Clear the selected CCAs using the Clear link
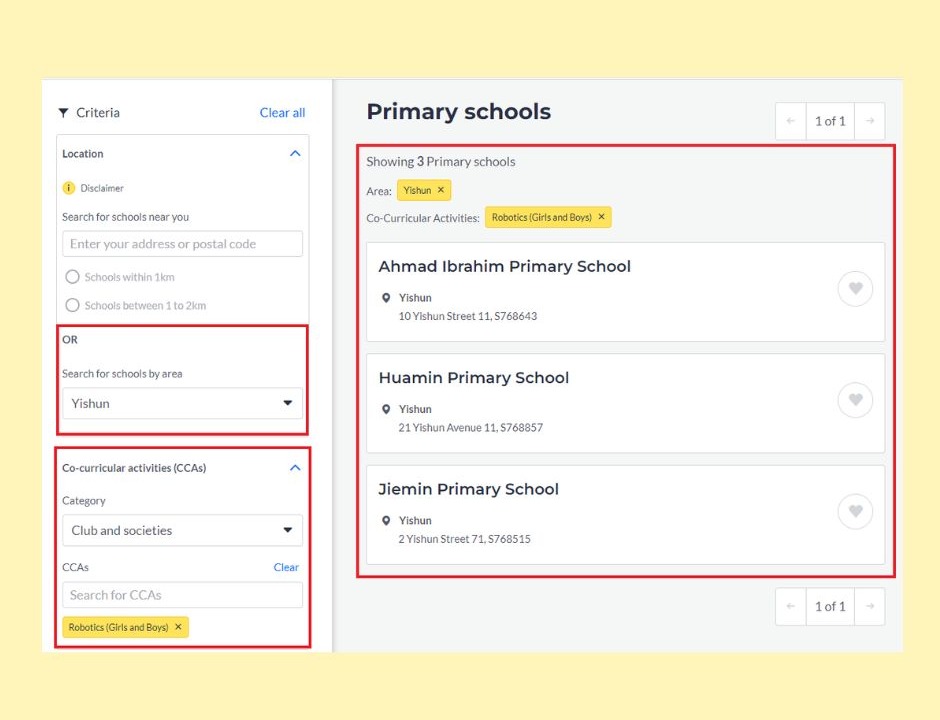 (286, 567)
